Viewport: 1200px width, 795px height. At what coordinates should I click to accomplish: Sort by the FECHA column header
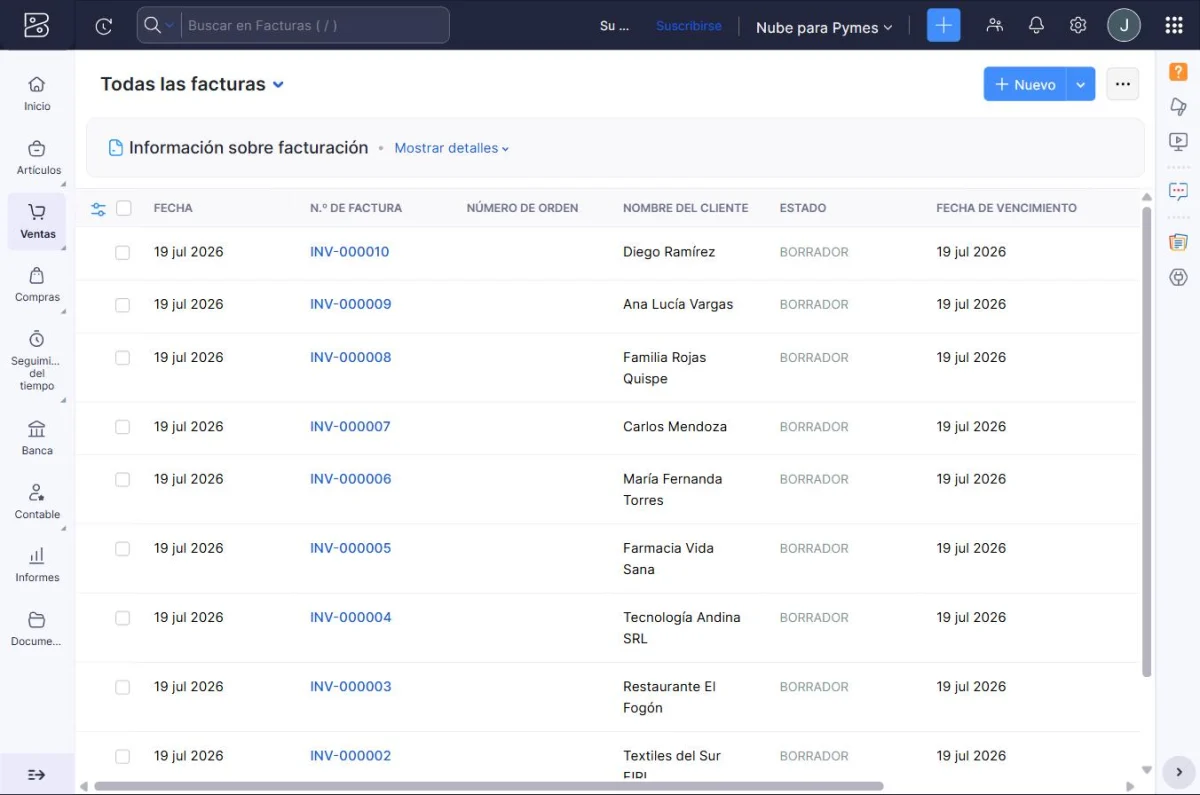coord(173,208)
